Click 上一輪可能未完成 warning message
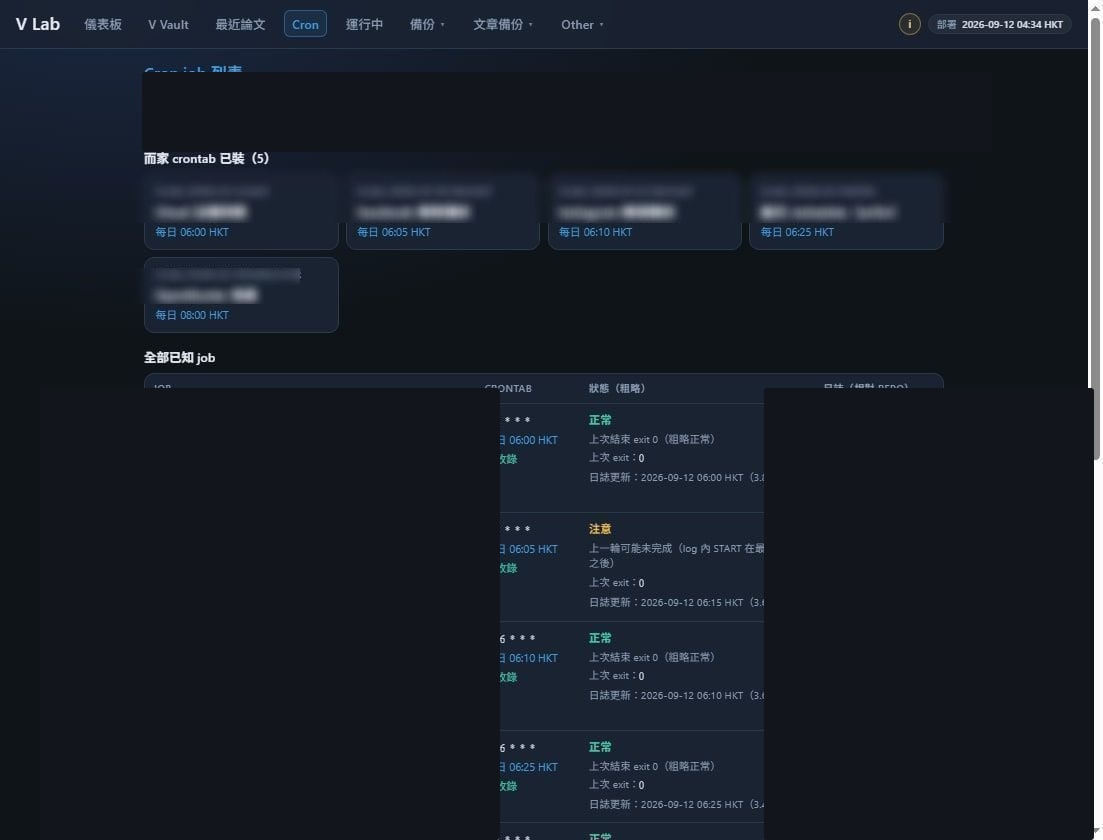 (676, 555)
